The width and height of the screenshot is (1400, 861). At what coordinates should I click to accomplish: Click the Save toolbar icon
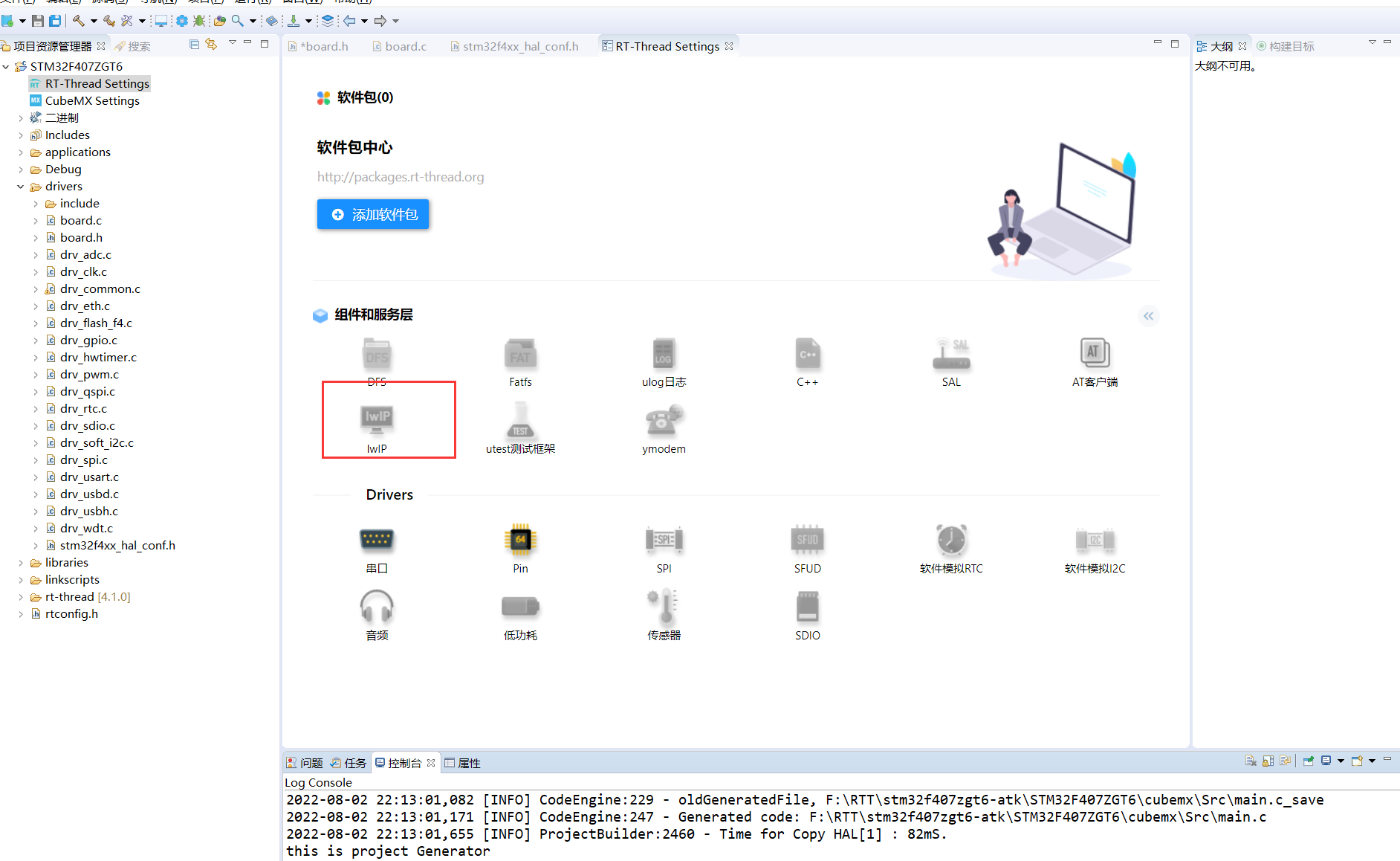pyautogui.click(x=38, y=21)
